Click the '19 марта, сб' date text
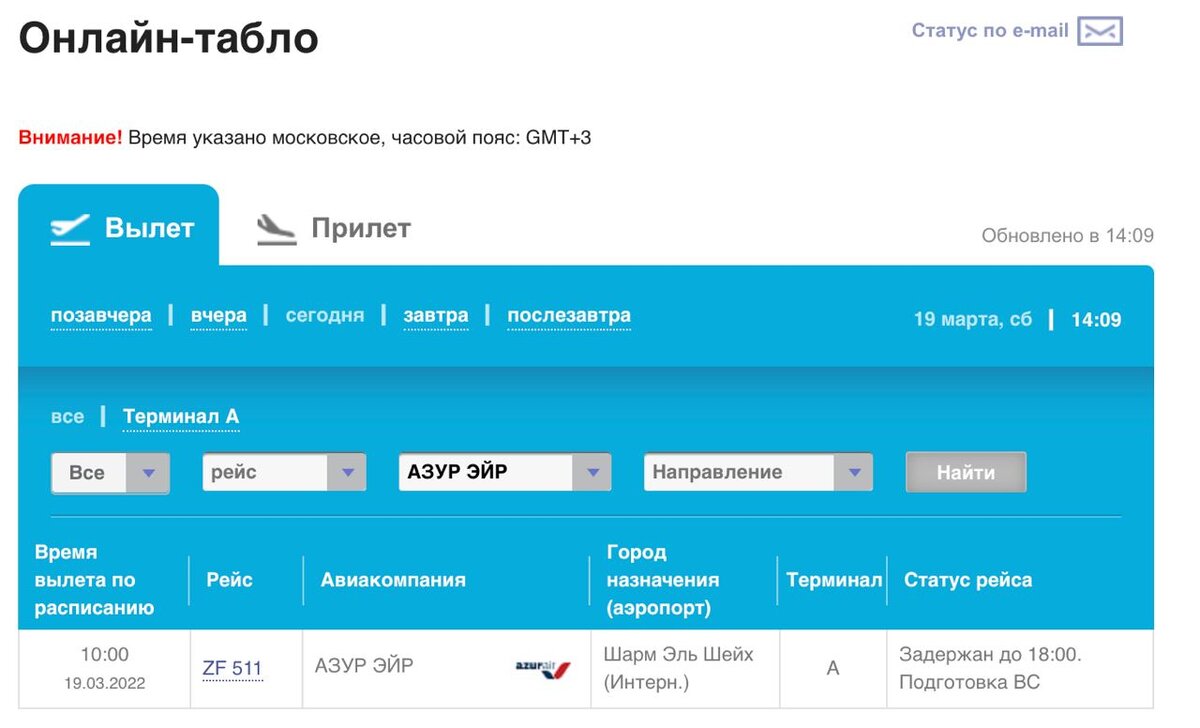The image size is (1200, 728). pyautogui.click(x=972, y=320)
